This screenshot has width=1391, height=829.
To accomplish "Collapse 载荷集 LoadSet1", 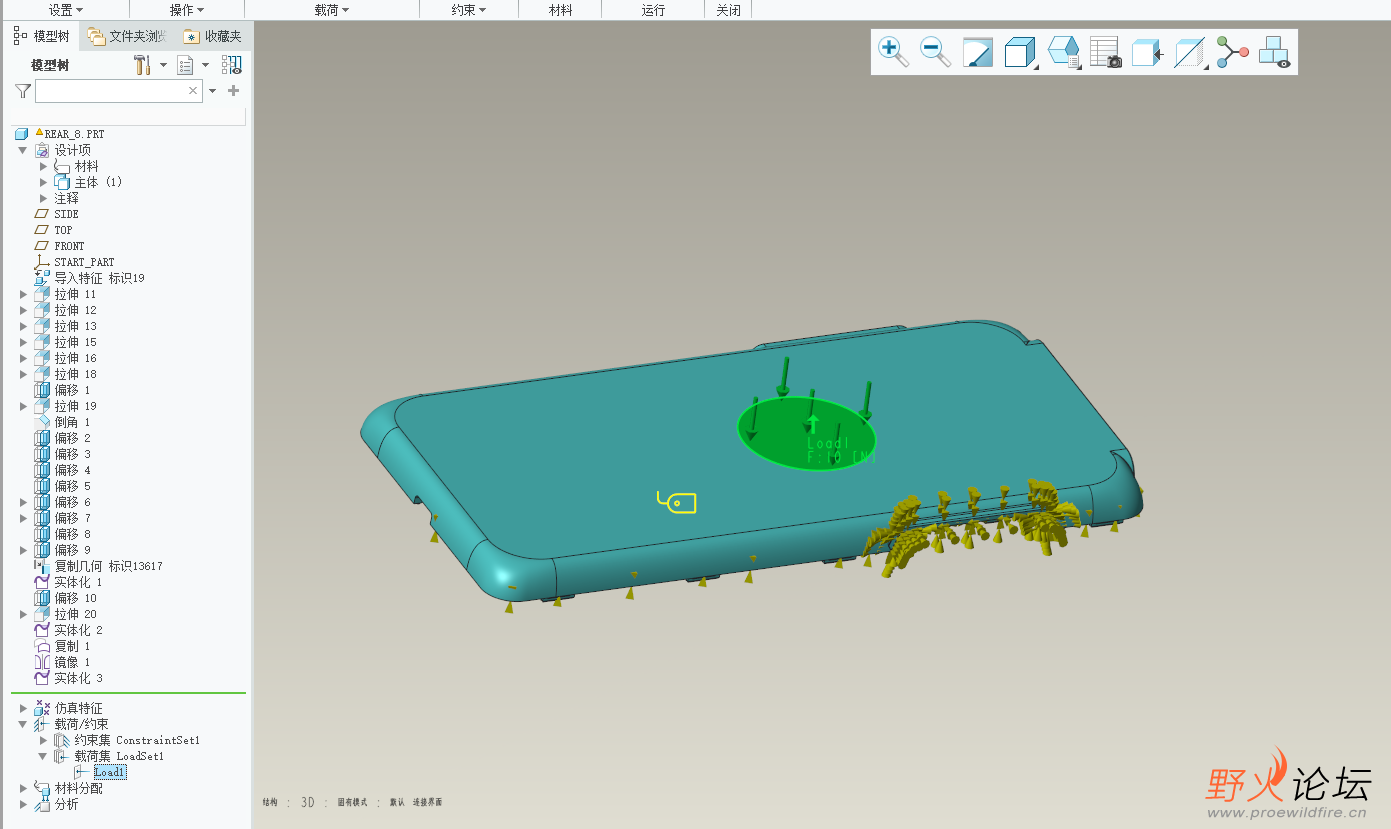I will [x=43, y=756].
